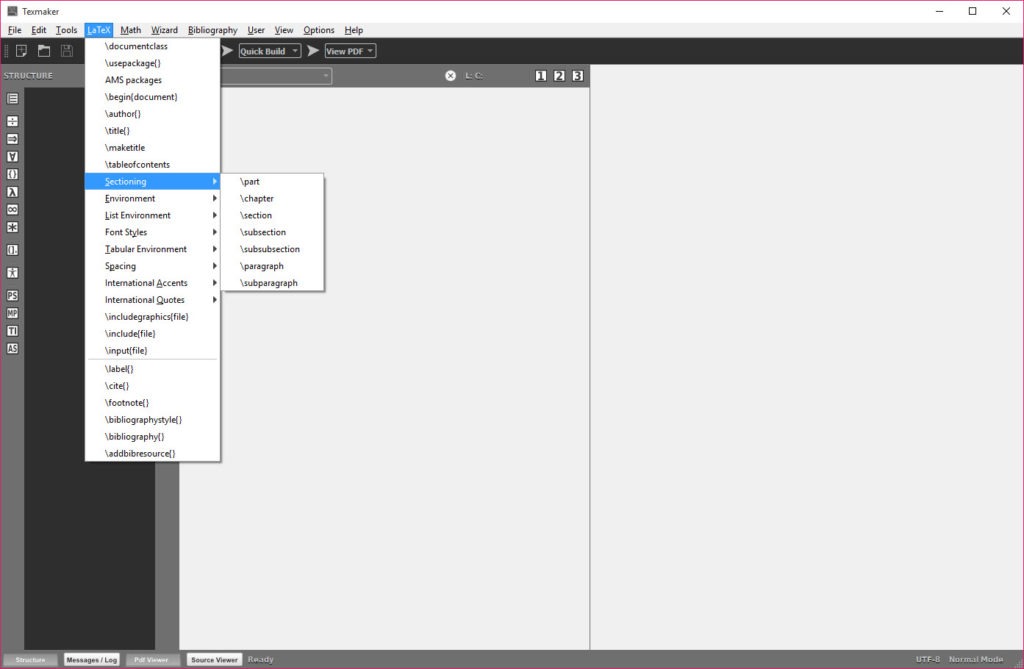The width and height of the screenshot is (1024, 669).
Task: Expand the Environment submenu
Action: tap(153, 199)
